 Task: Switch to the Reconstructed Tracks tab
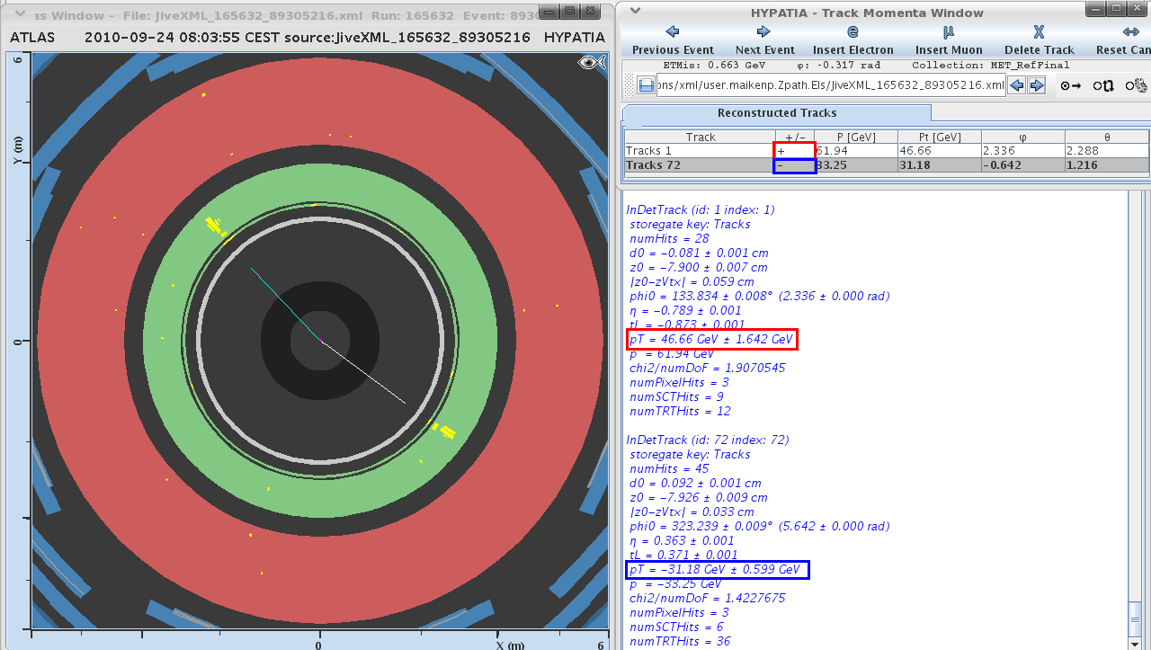[776, 113]
